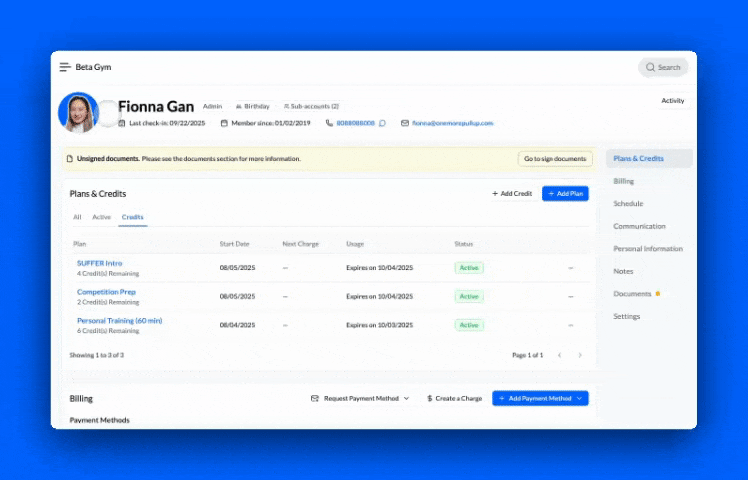The height and width of the screenshot is (480, 748).
Task: Open row actions menu for Competition Prep
Action: click(x=571, y=296)
